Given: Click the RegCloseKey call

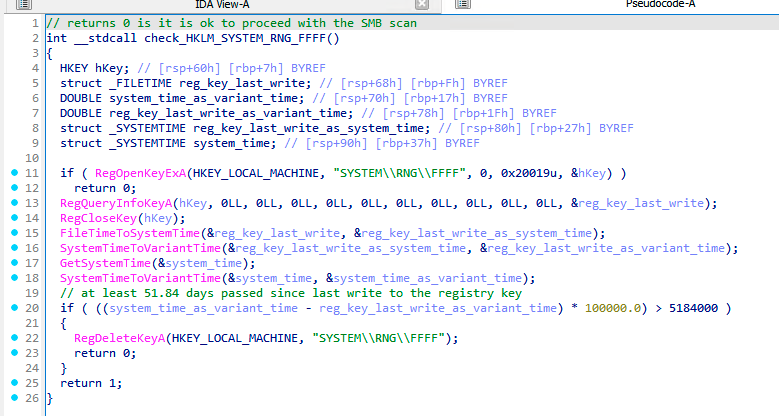Looking at the screenshot, I should pyautogui.click(x=98, y=218).
